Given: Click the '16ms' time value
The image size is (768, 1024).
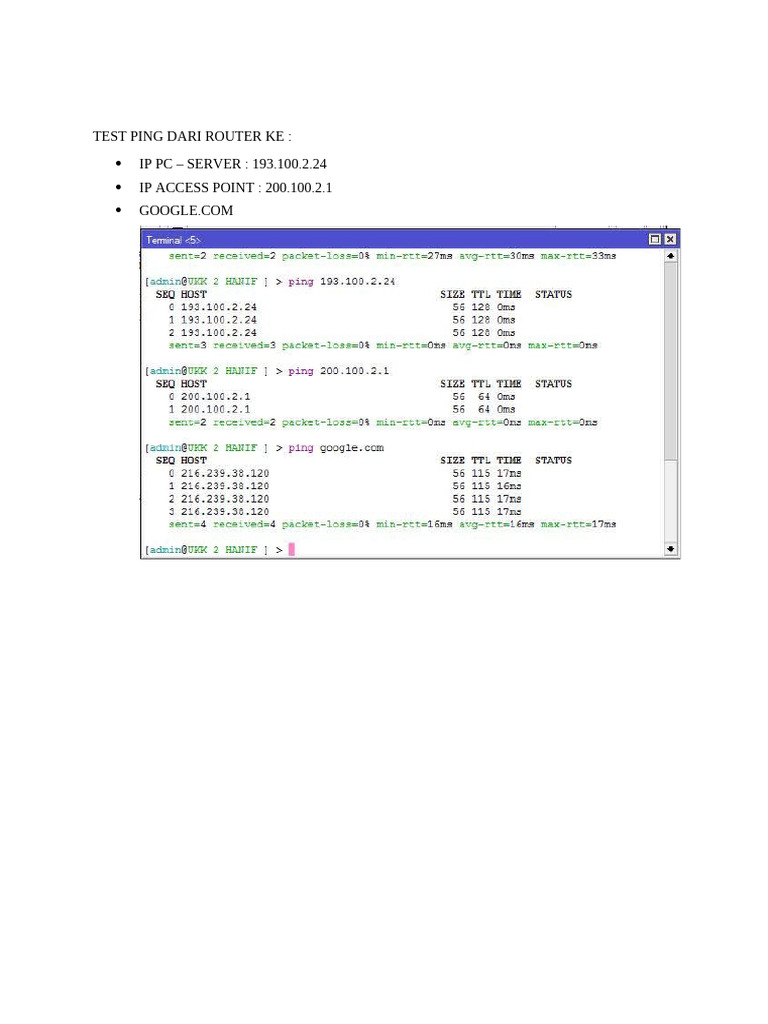Looking at the screenshot, I should pos(509,486).
